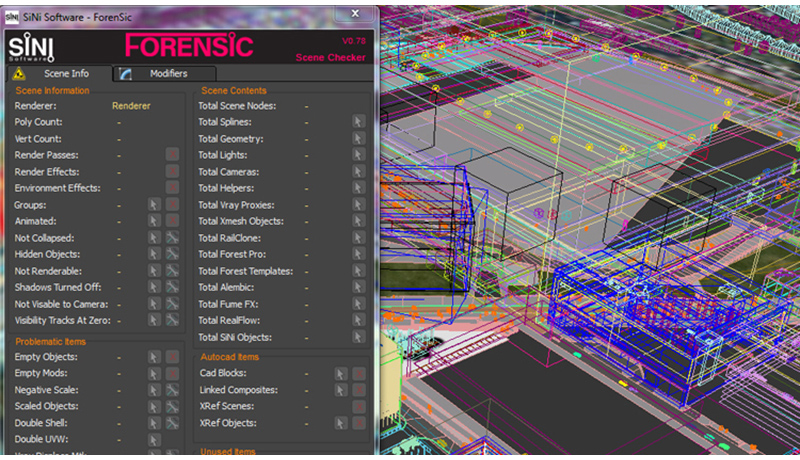Click the yellow "Renderer" value text
This screenshot has width=800, height=460.
click(x=131, y=106)
